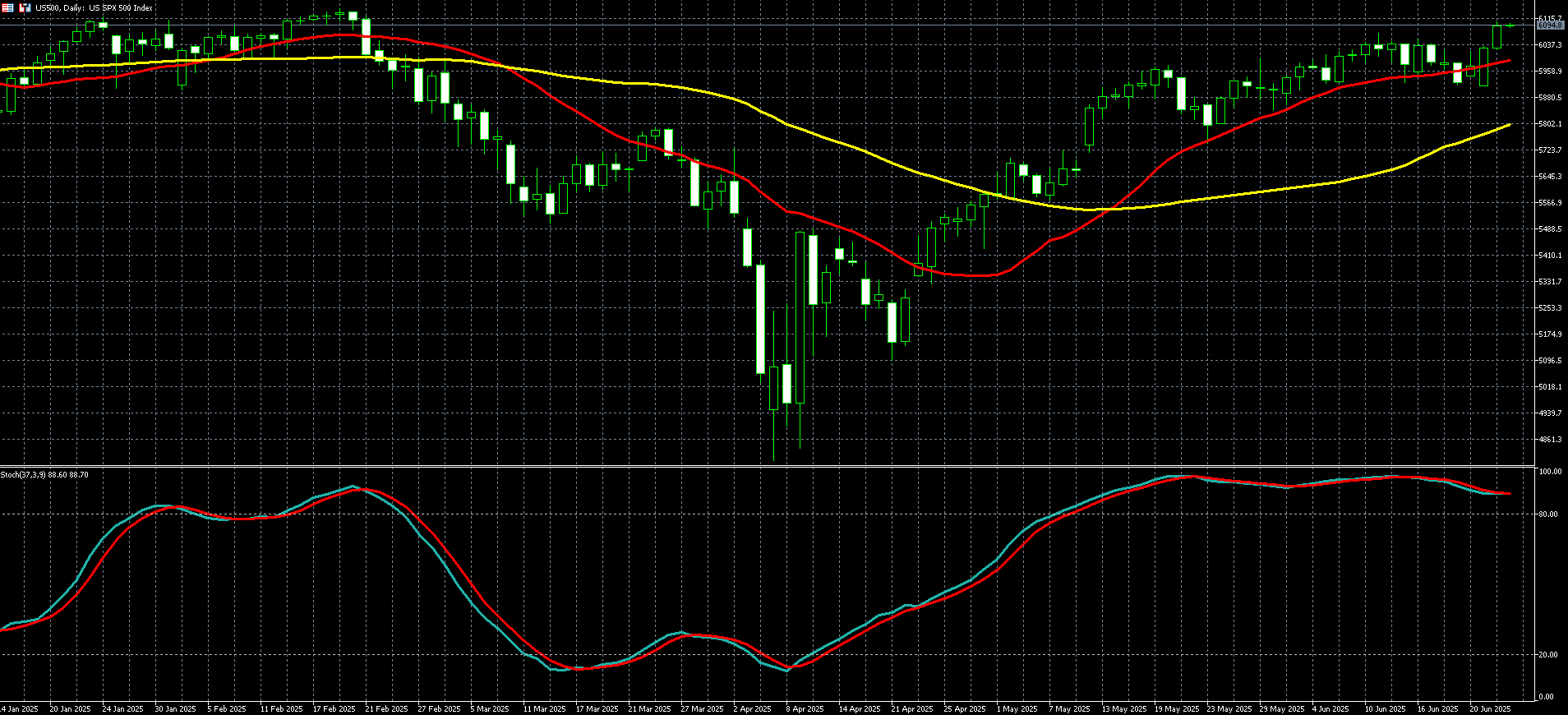Screen dimensions: 1568x715
Task: Click the '11 Feb 2025' date label
Action: coord(281,708)
